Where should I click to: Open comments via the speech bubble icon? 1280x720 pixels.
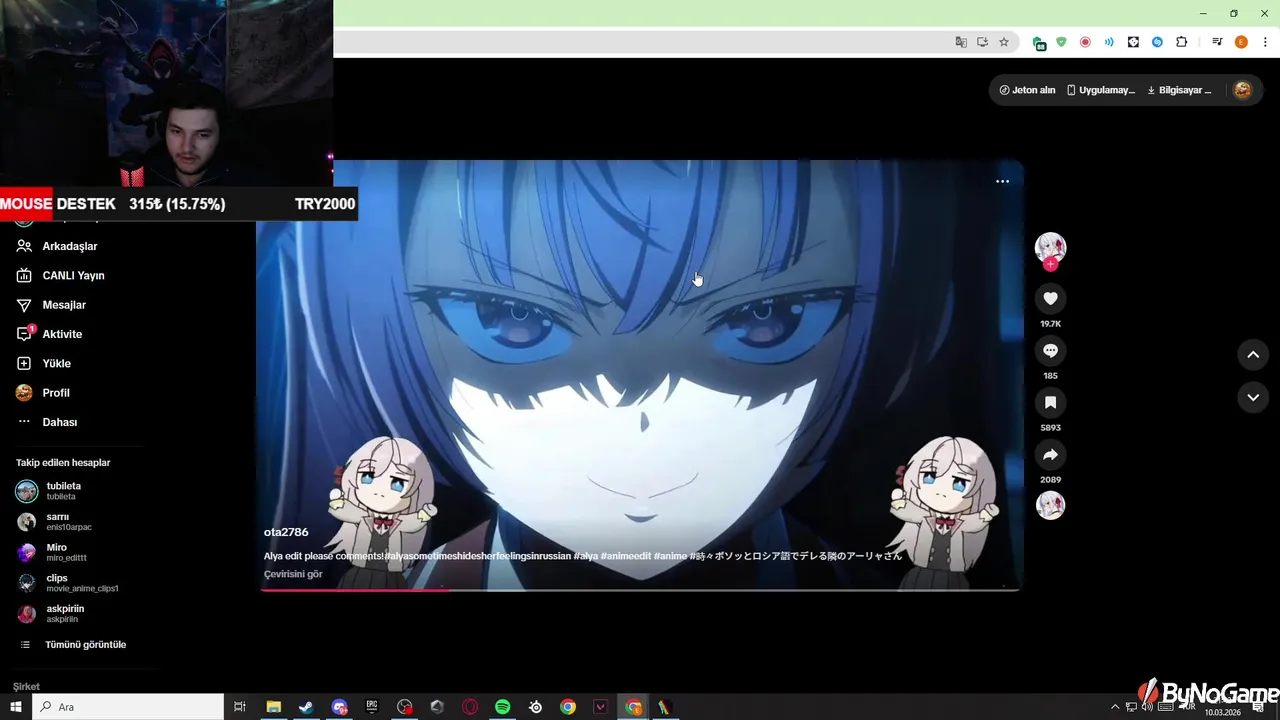pyautogui.click(x=1050, y=351)
